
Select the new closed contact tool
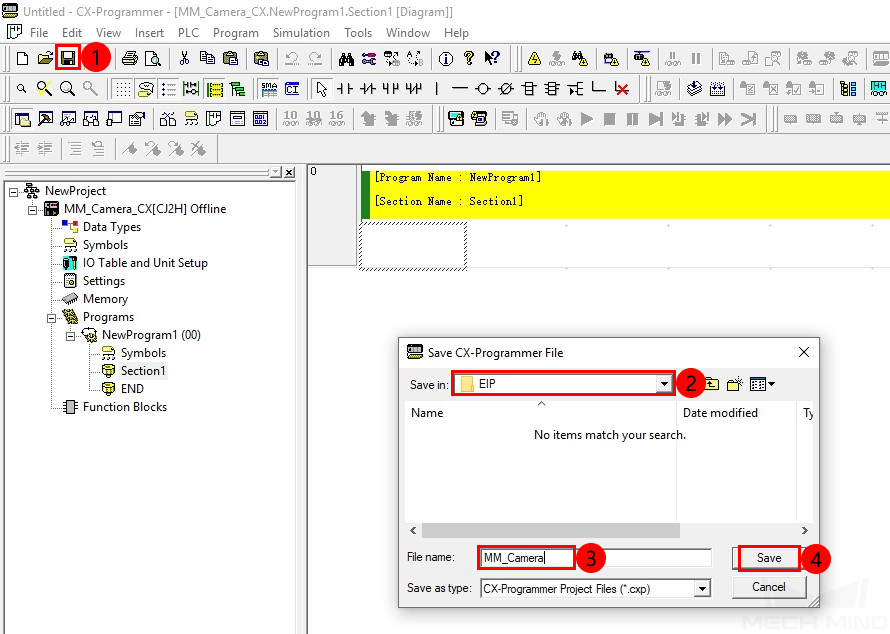368,89
